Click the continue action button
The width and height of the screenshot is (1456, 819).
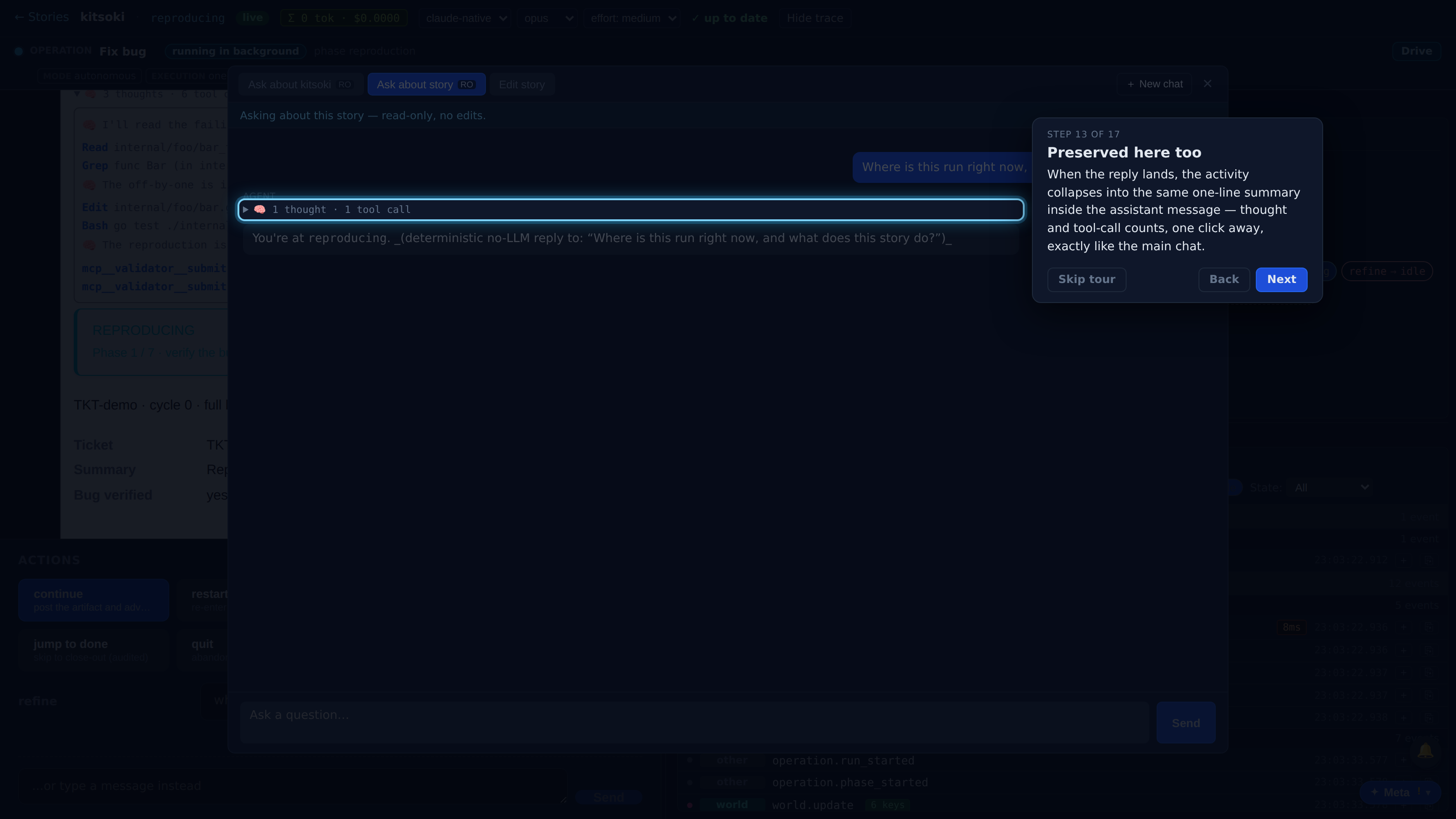click(94, 600)
